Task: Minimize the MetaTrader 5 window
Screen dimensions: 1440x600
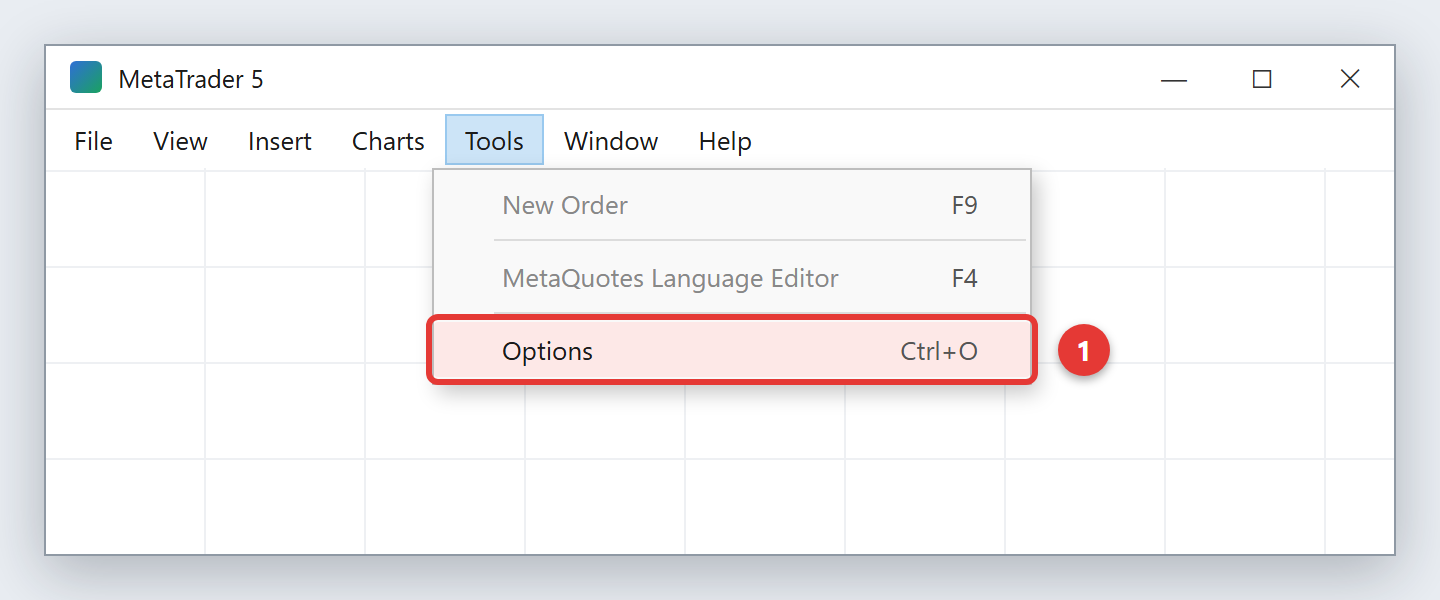Action: [x=1174, y=79]
